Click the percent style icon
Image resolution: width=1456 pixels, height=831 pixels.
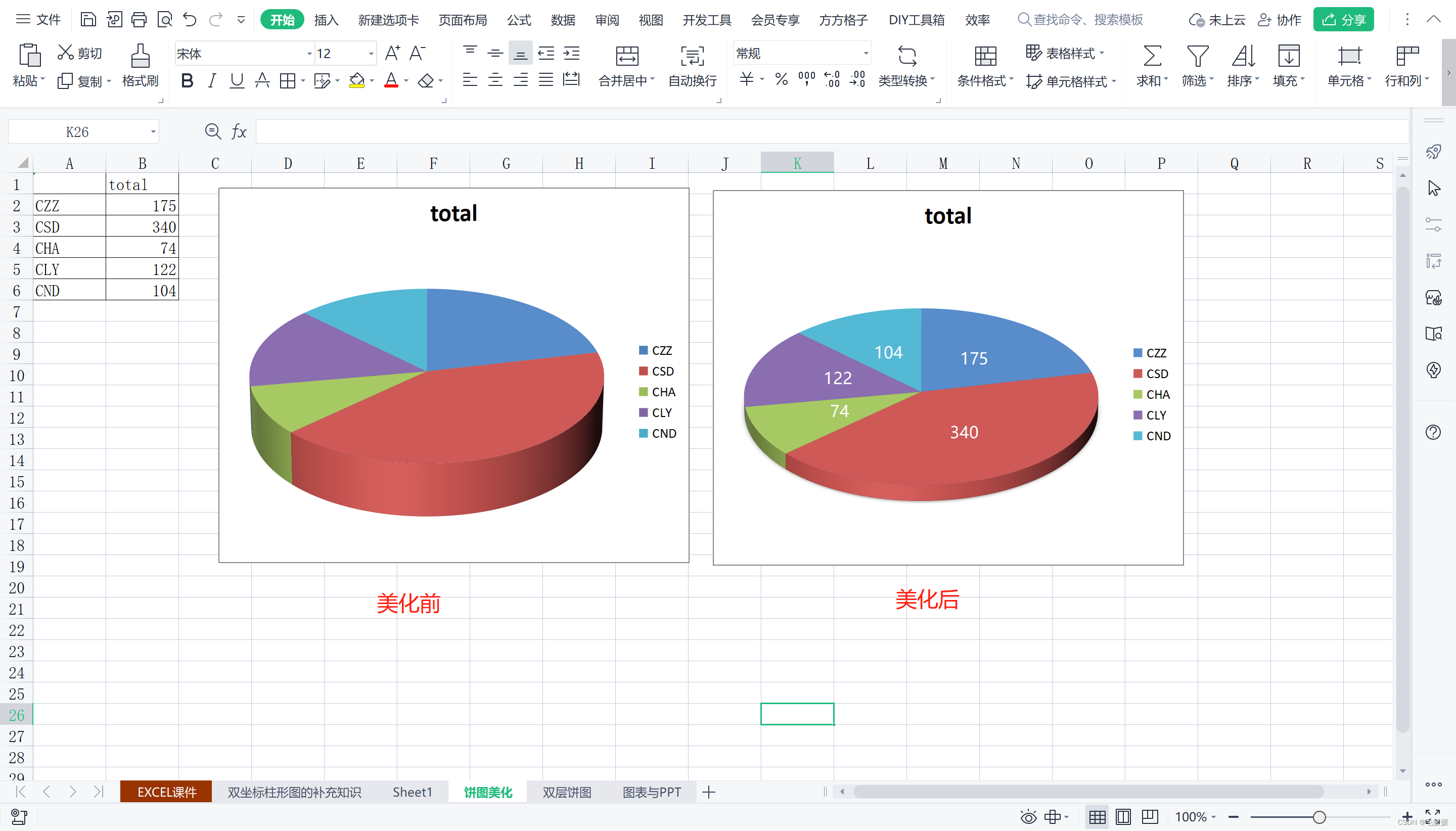(x=781, y=79)
